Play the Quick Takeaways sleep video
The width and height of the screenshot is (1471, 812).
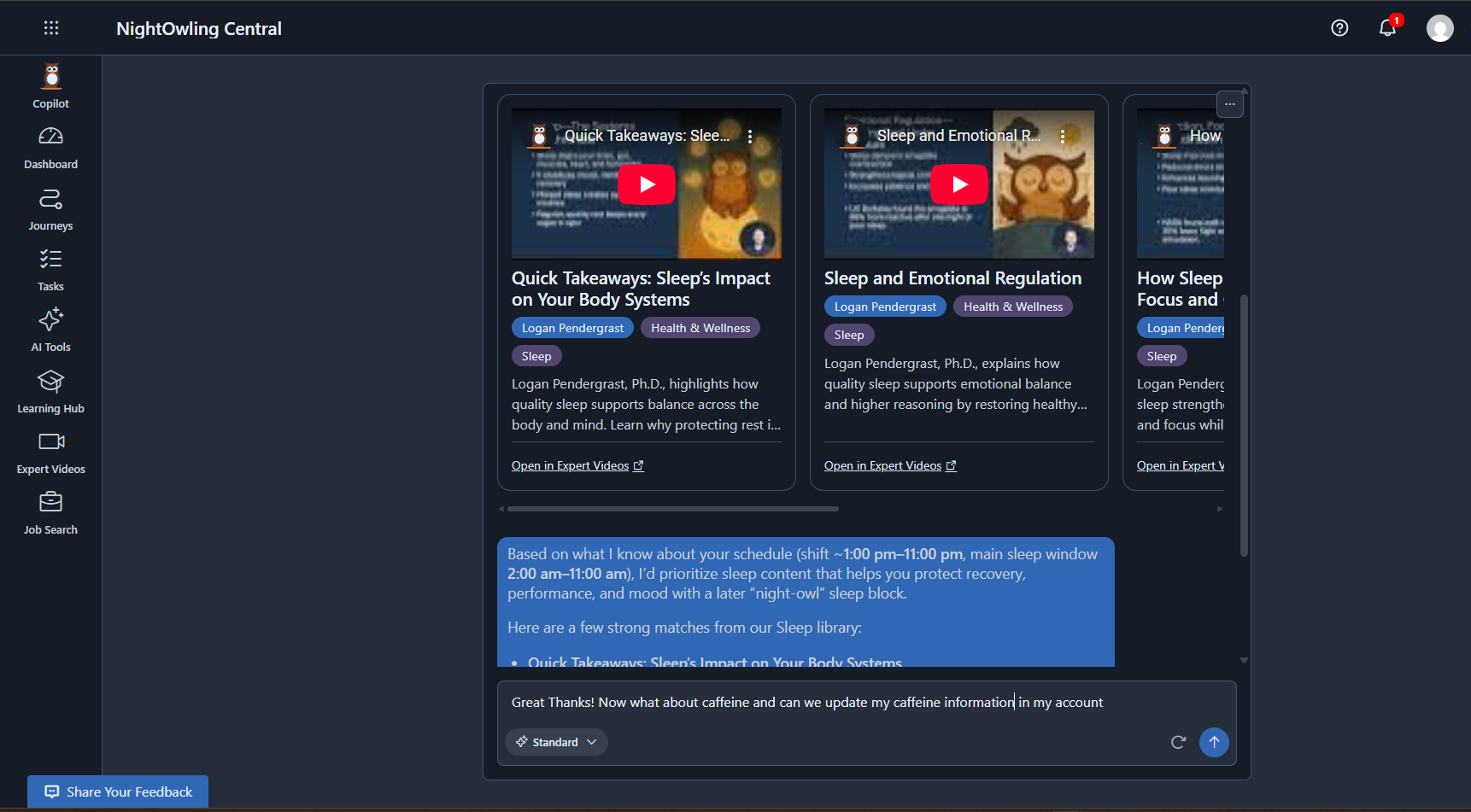647,184
